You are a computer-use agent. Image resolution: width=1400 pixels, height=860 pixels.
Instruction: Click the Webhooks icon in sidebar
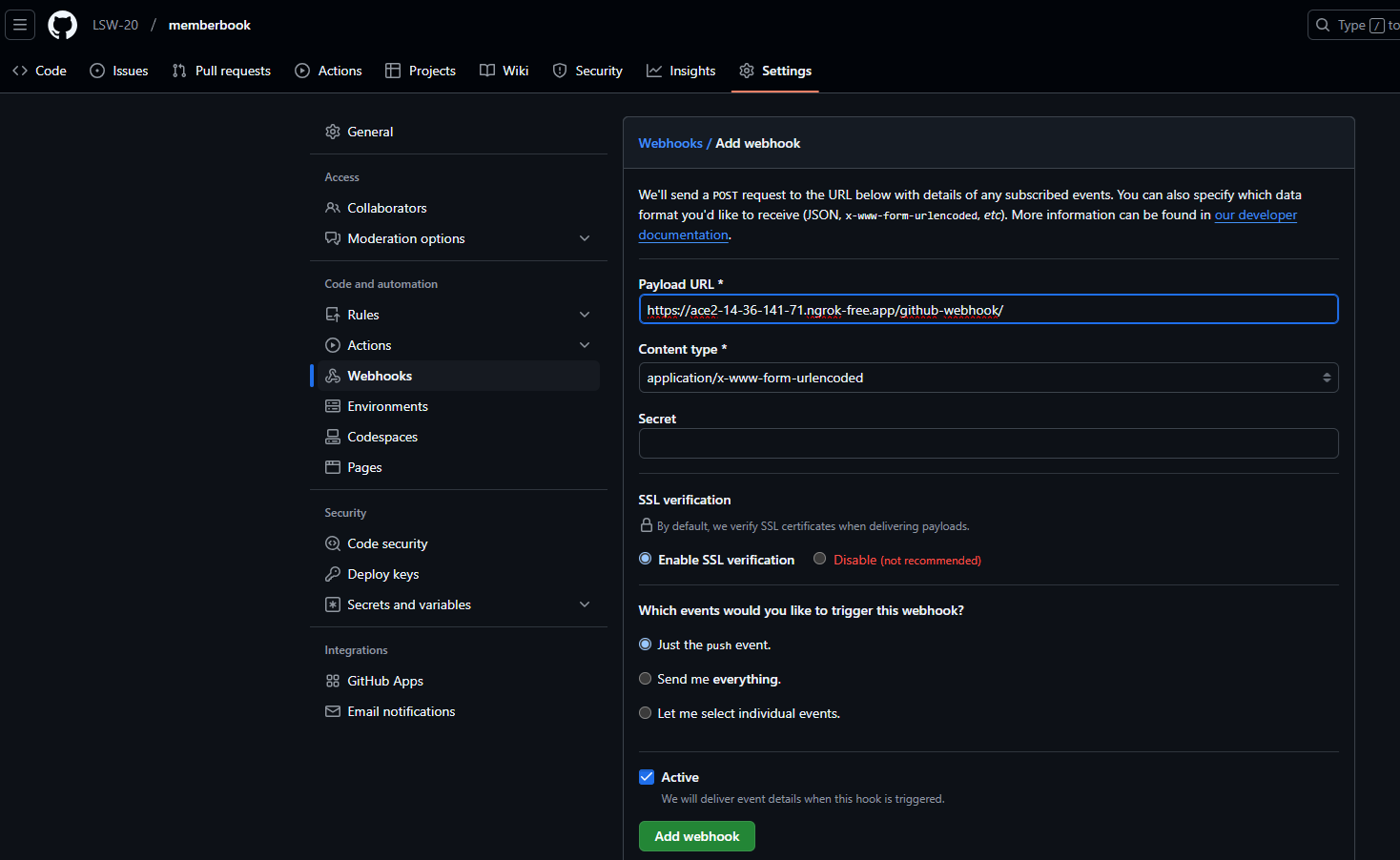333,376
